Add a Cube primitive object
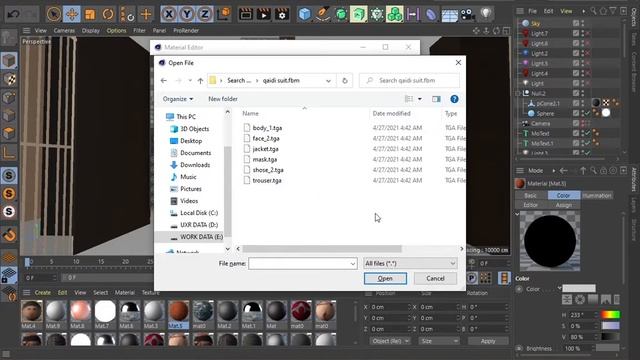This screenshot has width=640, height=360. [304, 14]
